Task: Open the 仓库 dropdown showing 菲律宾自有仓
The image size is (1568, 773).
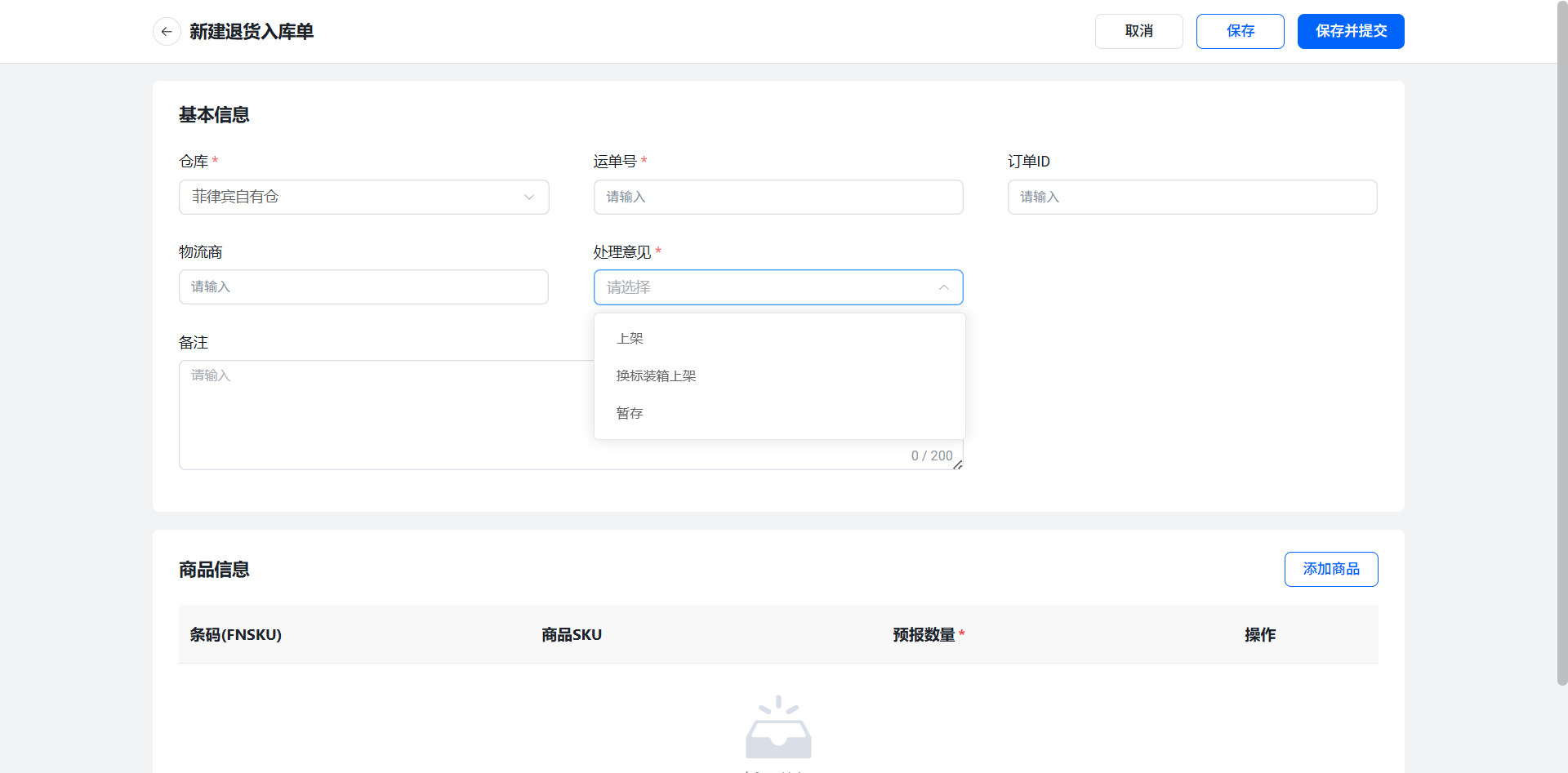Action: tap(363, 197)
